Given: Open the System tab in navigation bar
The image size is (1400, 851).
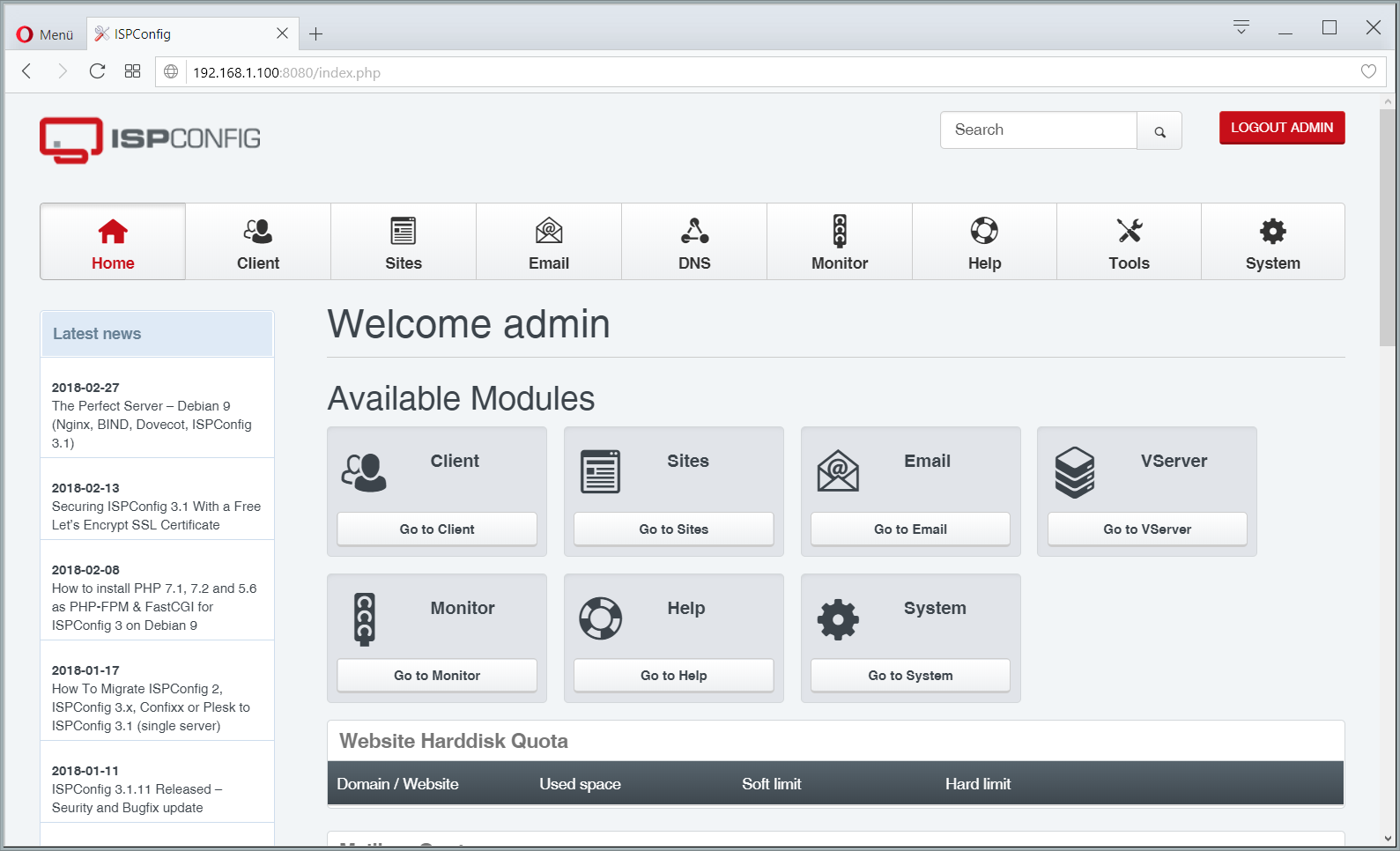Looking at the screenshot, I should (x=1273, y=242).
